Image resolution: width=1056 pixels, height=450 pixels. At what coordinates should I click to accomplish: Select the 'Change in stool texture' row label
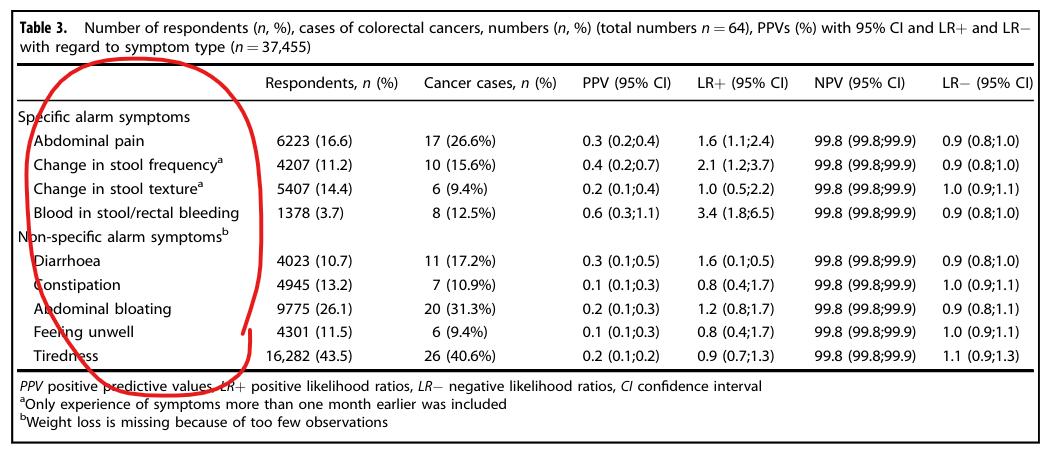[118, 189]
